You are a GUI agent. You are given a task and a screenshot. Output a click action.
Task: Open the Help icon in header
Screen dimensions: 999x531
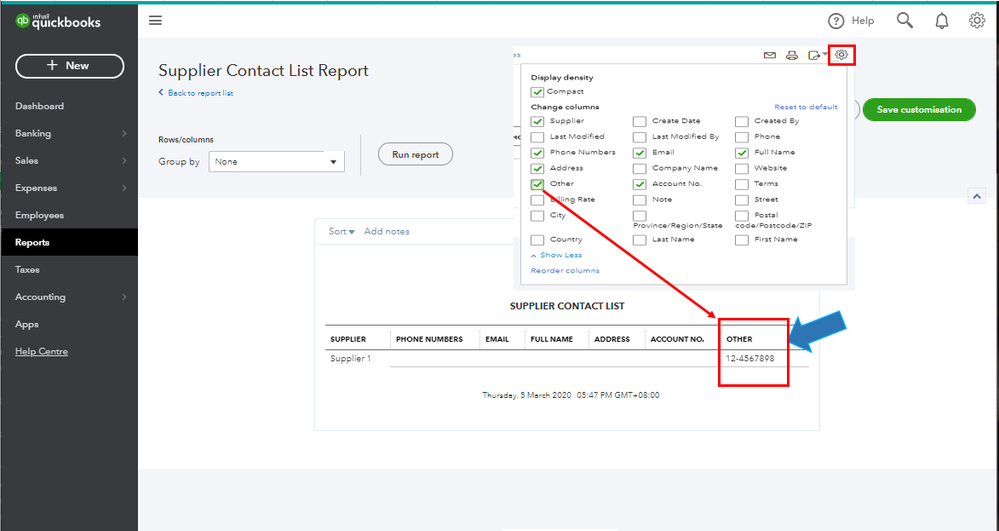(x=835, y=21)
